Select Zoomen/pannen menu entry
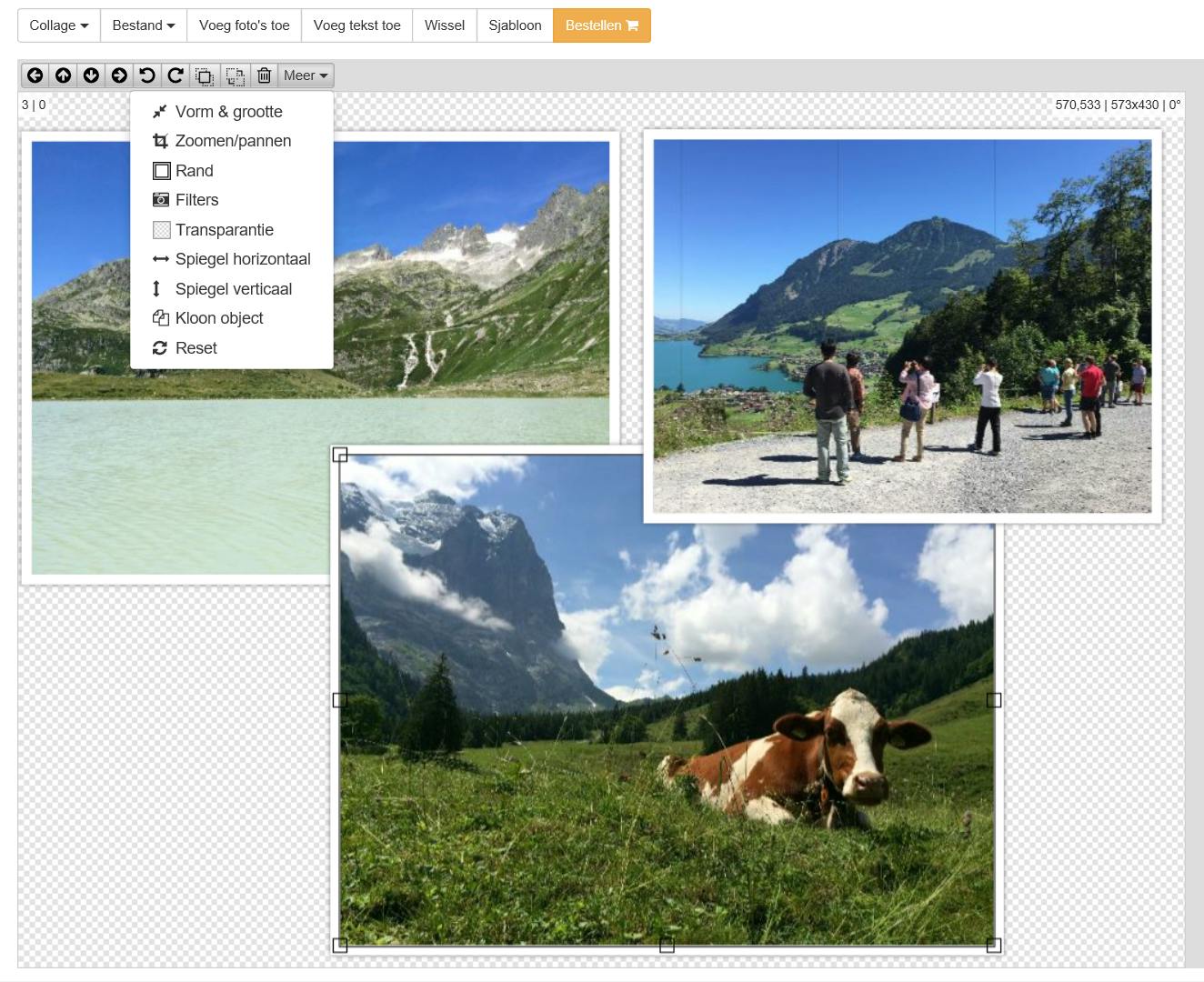The width and height of the screenshot is (1204, 982). [232, 141]
